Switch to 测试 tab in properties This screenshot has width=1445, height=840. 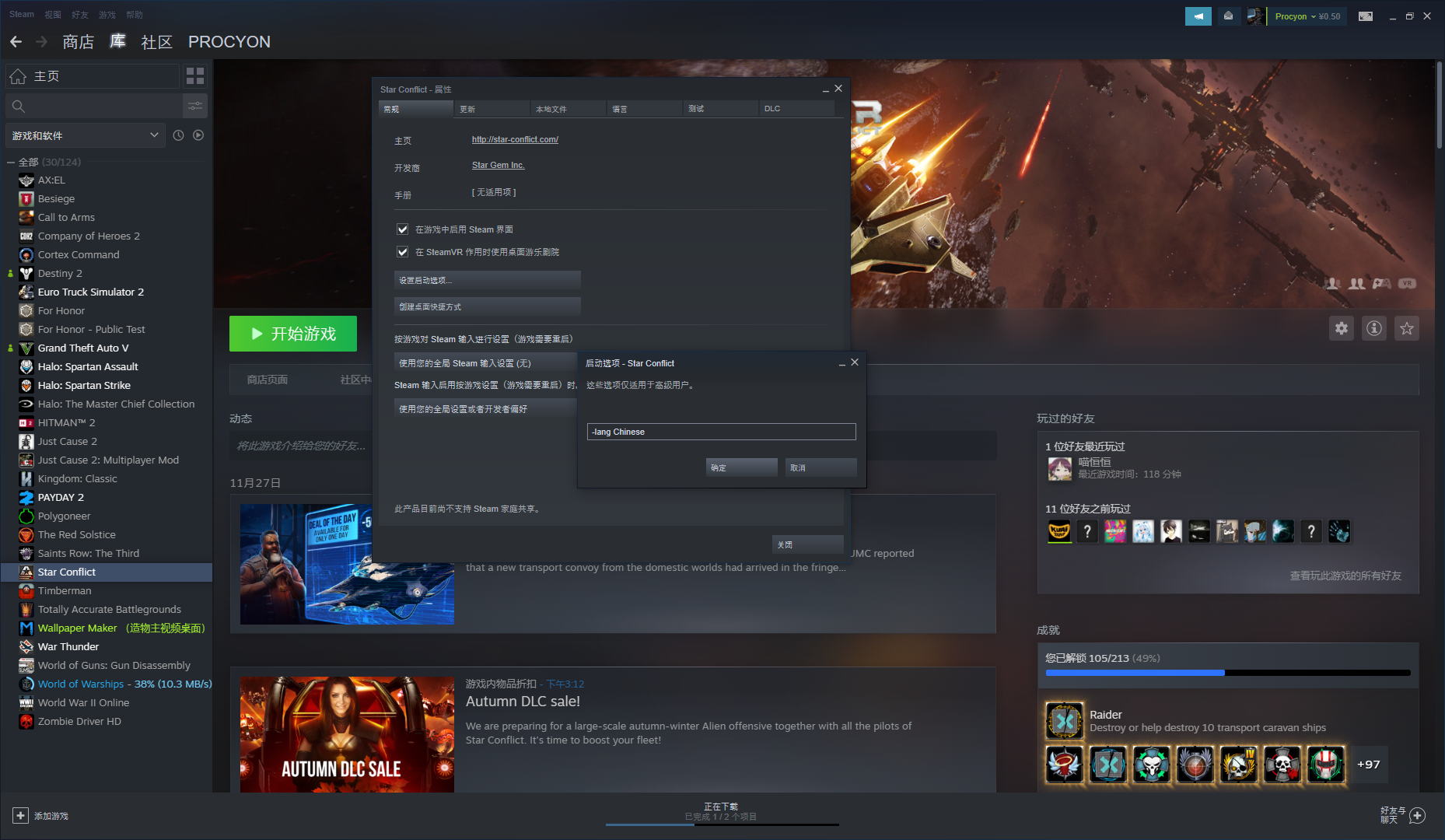(720, 109)
